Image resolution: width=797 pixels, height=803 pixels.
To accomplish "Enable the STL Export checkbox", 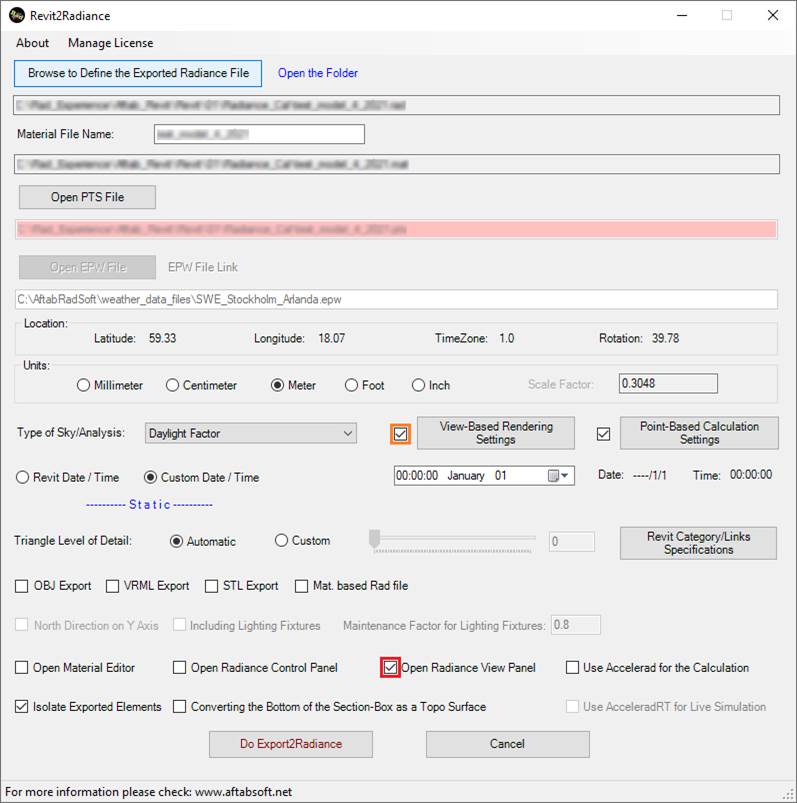I will click(211, 586).
